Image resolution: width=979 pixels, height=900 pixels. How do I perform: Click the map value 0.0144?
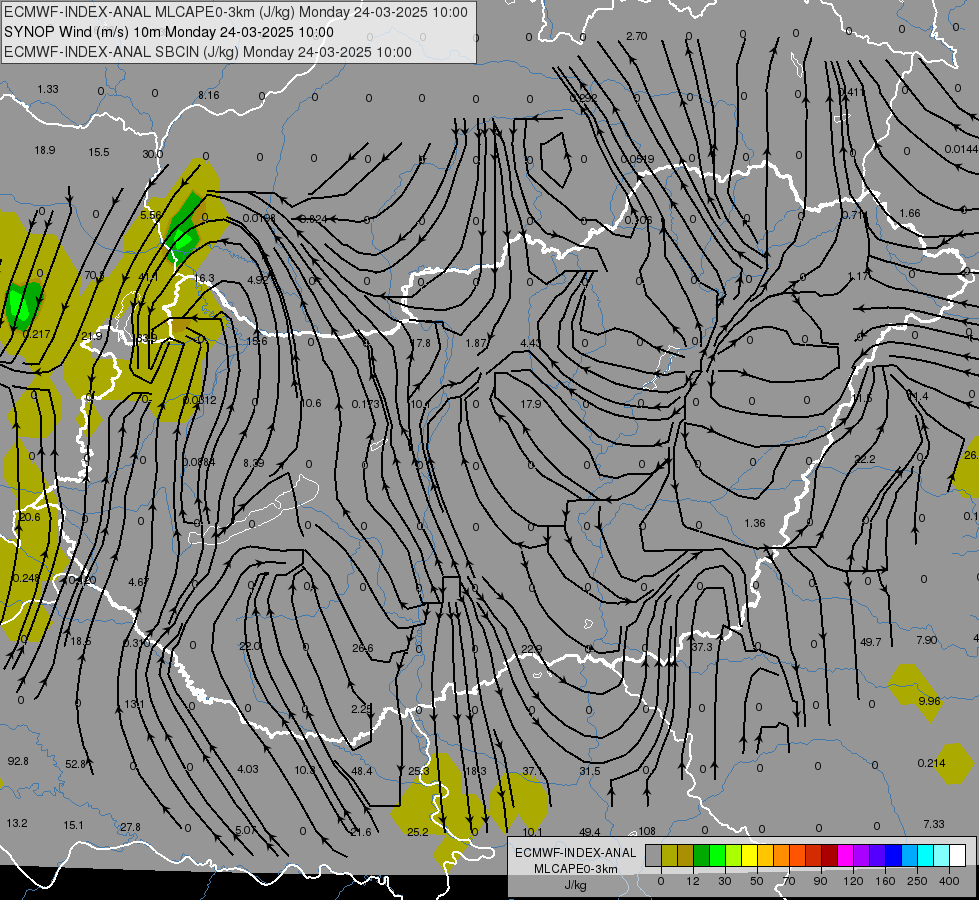click(961, 149)
